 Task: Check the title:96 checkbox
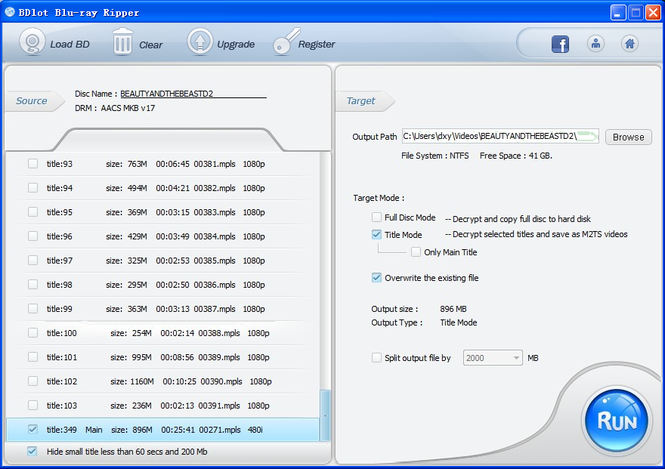point(33,236)
